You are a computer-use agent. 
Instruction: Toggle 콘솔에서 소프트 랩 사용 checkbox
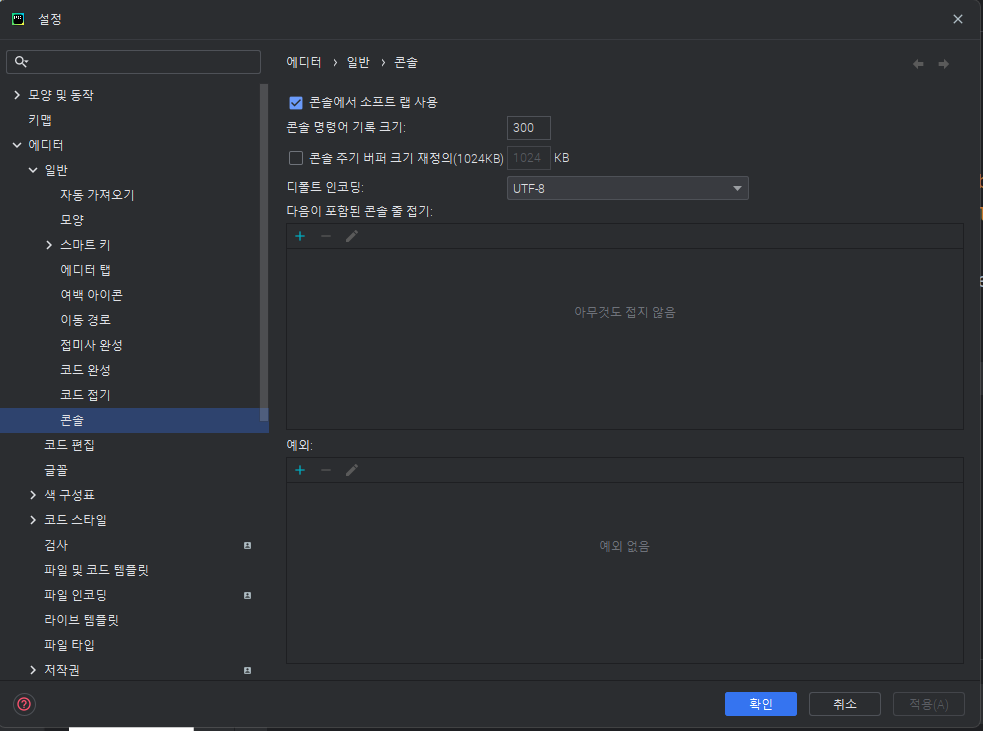pos(295,102)
